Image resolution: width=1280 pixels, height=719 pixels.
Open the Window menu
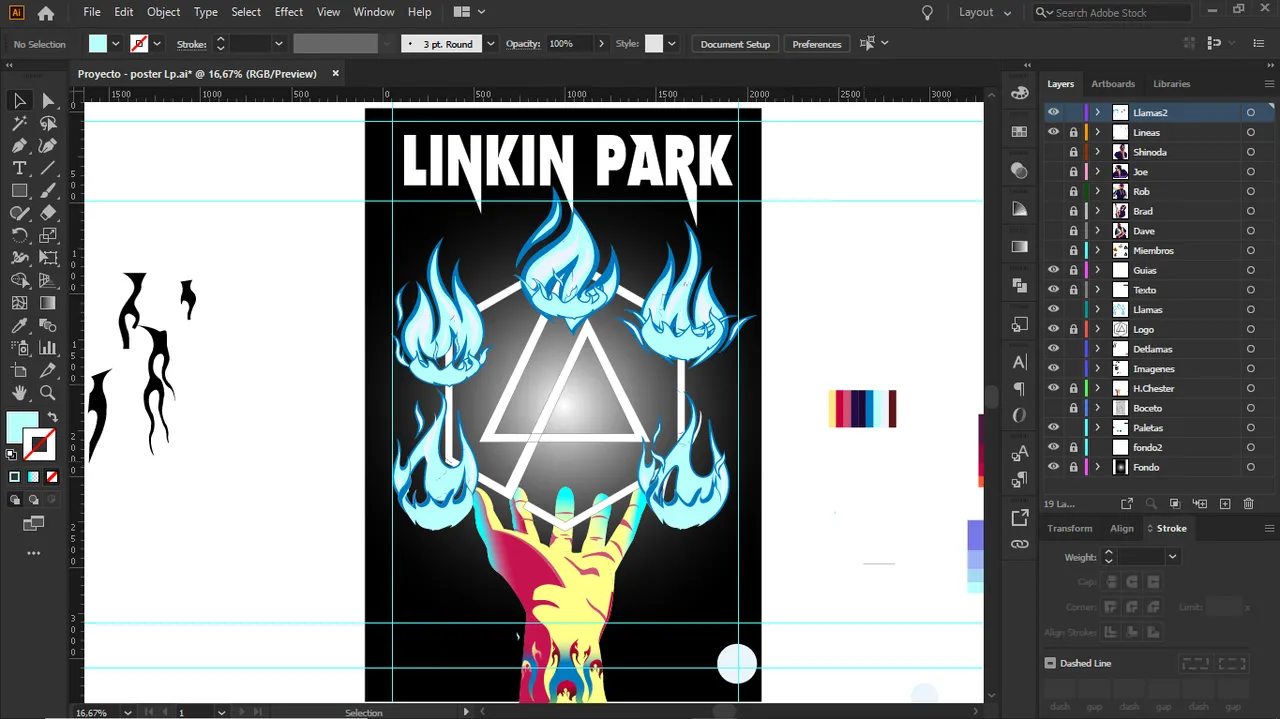click(374, 12)
